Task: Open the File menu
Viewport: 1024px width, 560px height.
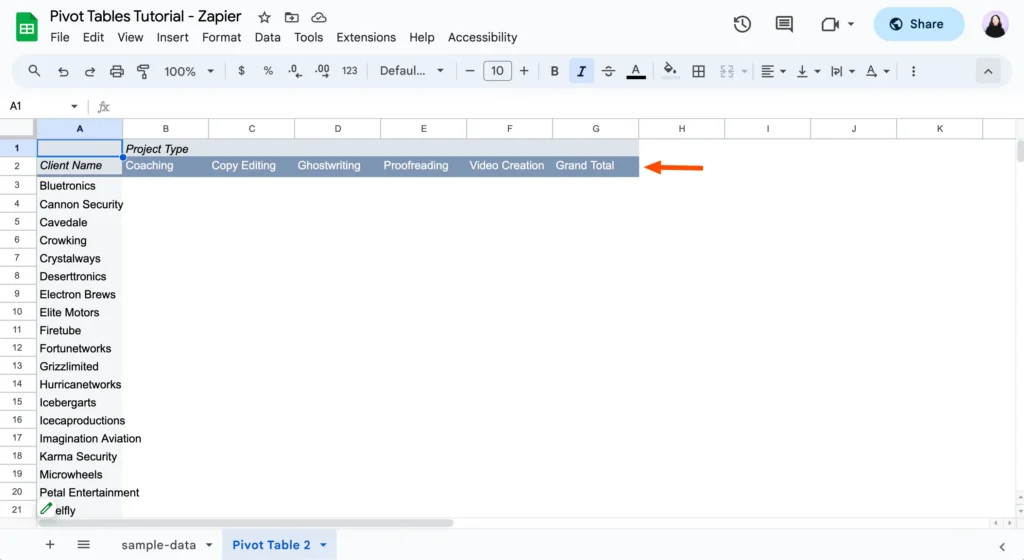Action: point(59,37)
